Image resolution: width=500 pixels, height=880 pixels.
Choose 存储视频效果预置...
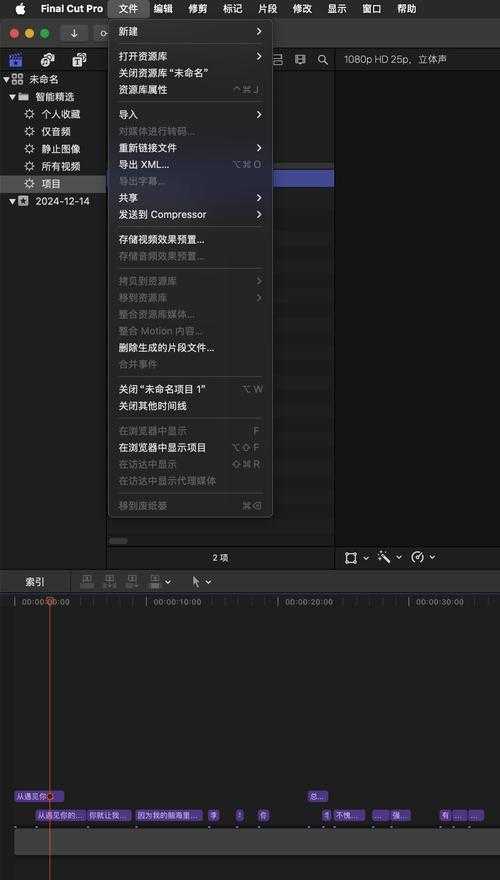(190, 240)
